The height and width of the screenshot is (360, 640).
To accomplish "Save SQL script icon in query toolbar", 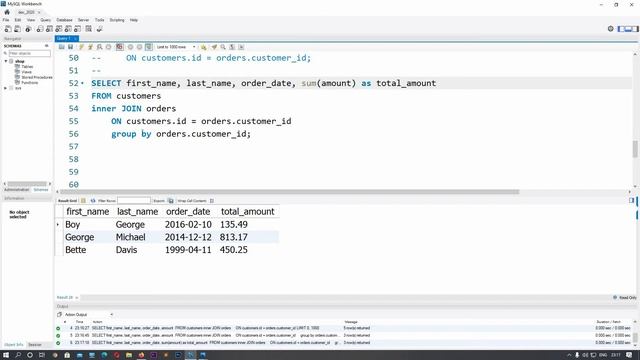I will click(x=70, y=47).
